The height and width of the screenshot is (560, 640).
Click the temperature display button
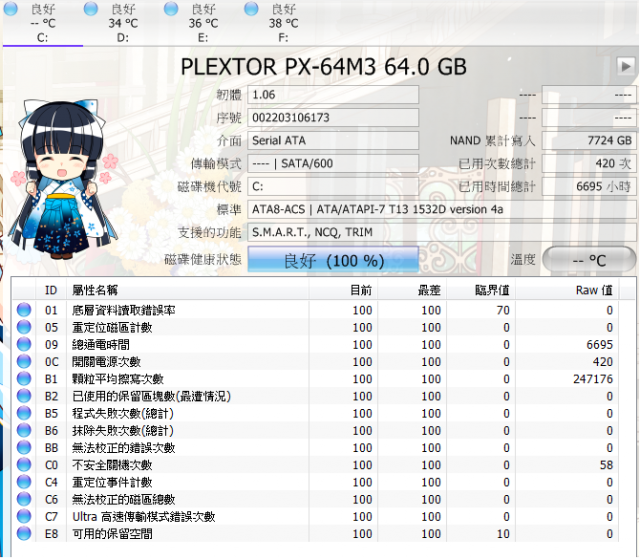589,260
